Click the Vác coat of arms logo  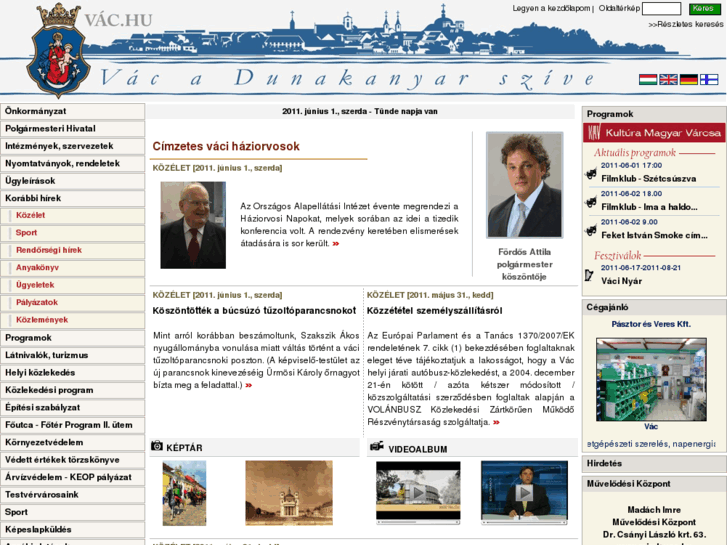pyautogui.click(x=58, y=50)
